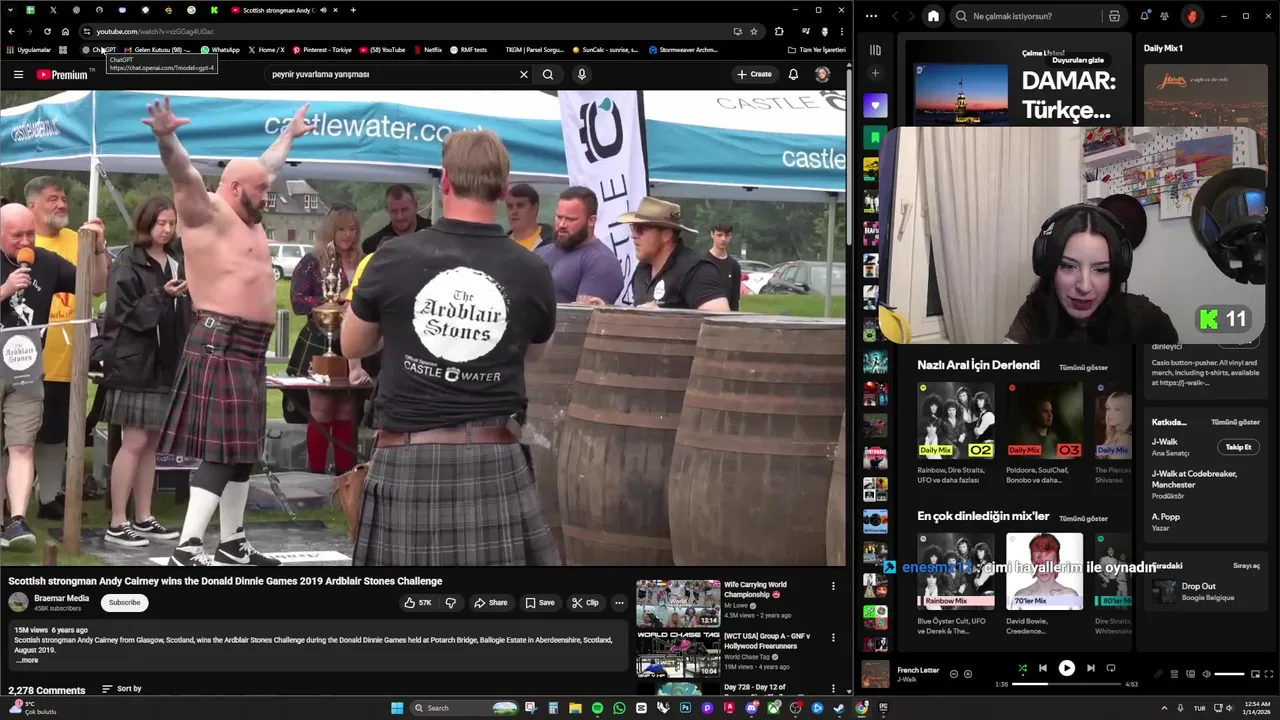Screen dimensions: 1280x720
Task: Hide announcements via Duyuruları gizle
Action: (1078, 60)
